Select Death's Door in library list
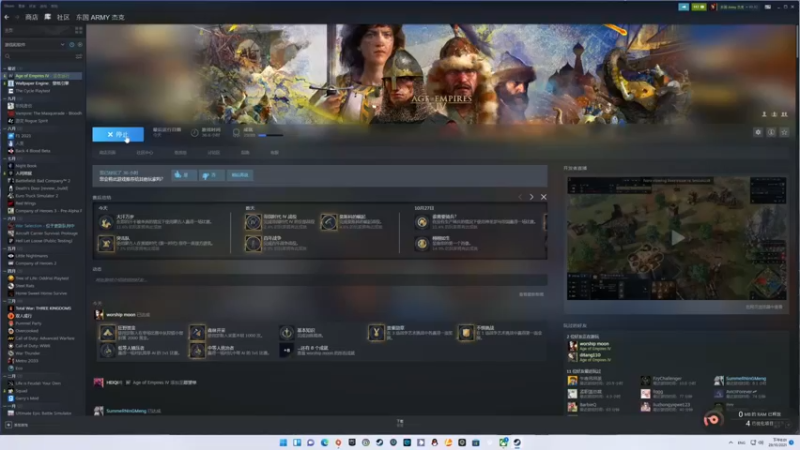This screenshot has height=450, width=800. (x=43, y=188)
